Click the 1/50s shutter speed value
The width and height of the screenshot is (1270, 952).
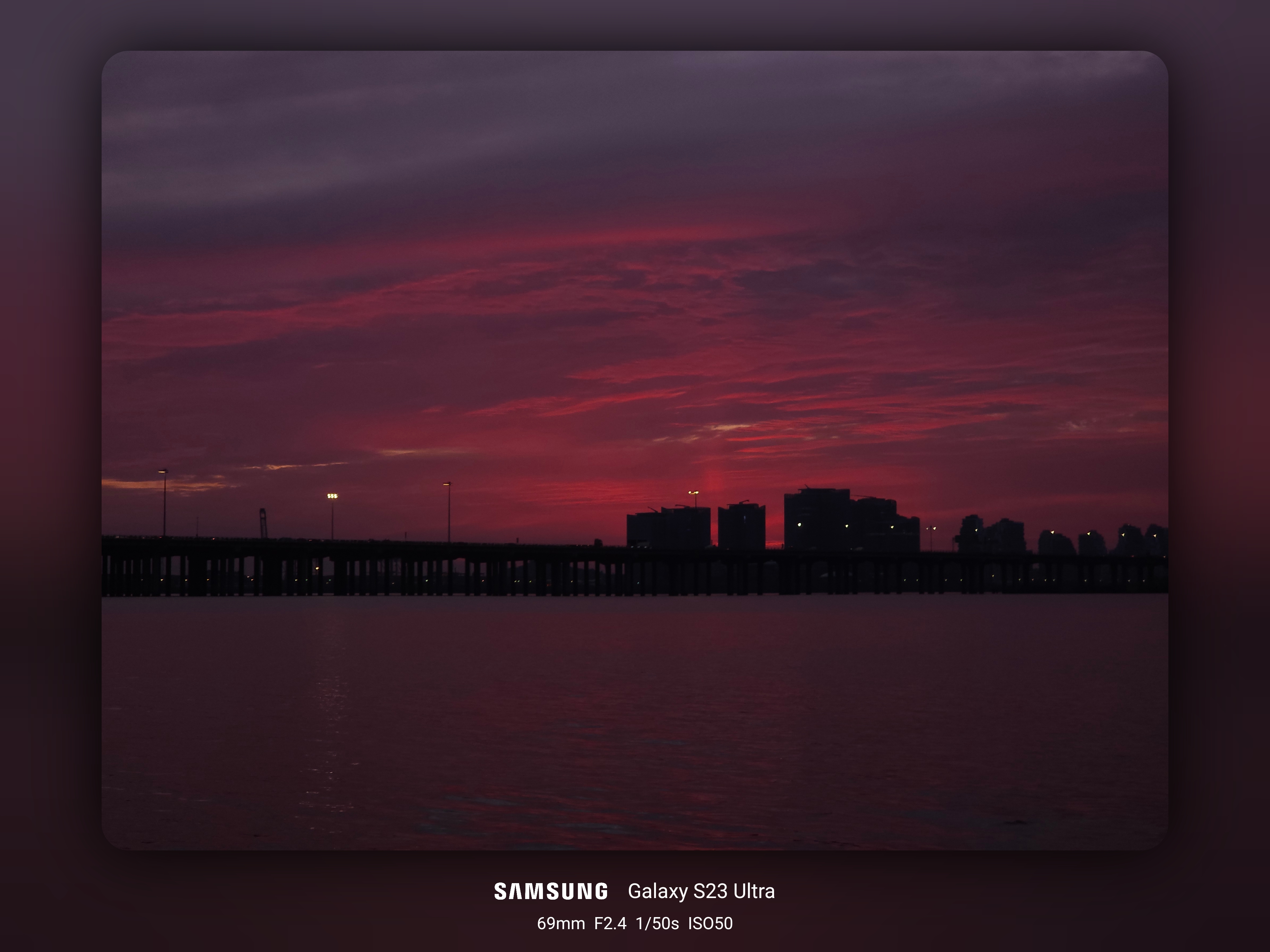pyautogui.click(x=658, y=923)
